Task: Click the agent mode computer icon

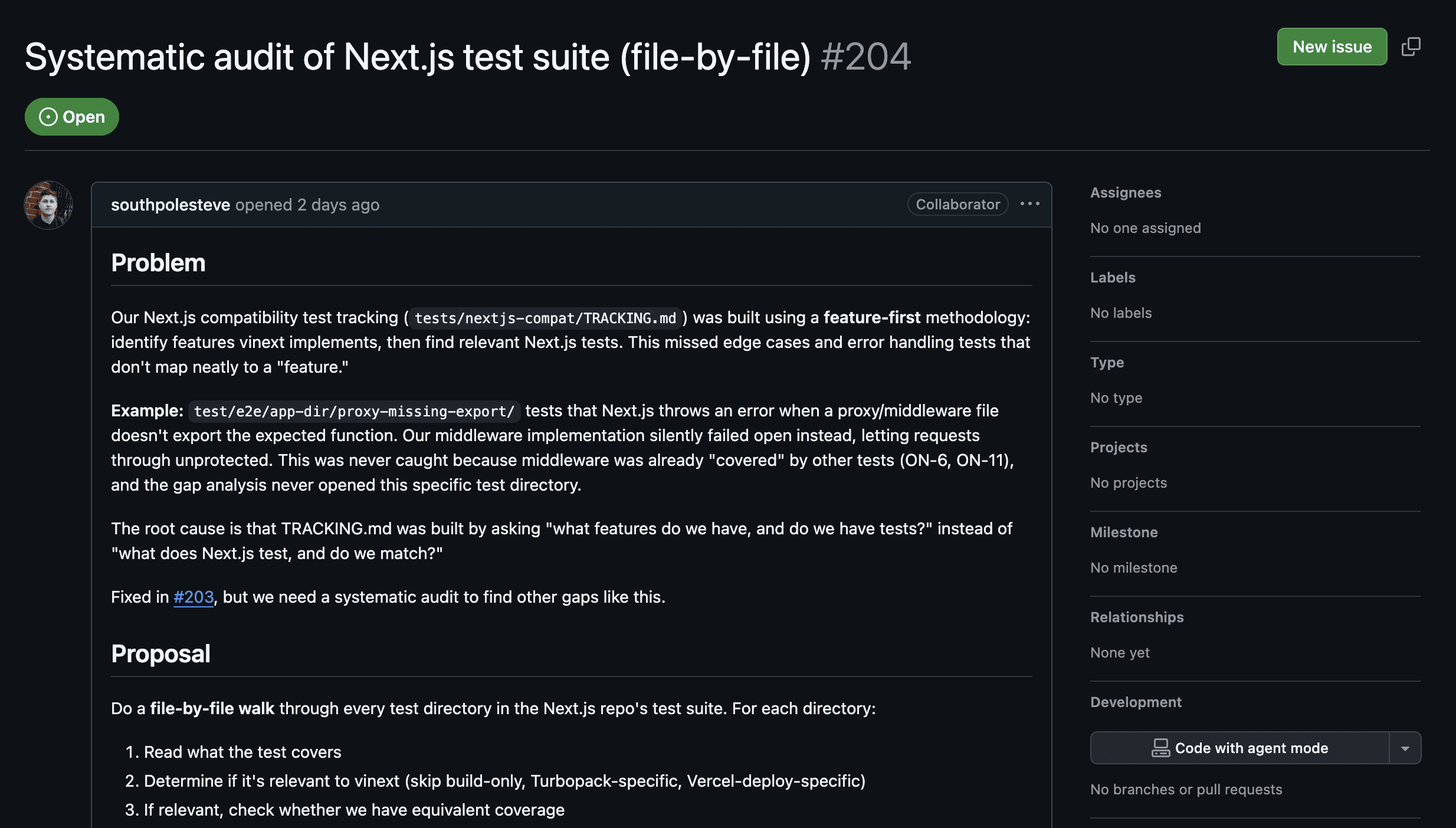Action: [x=1160, y=748]
